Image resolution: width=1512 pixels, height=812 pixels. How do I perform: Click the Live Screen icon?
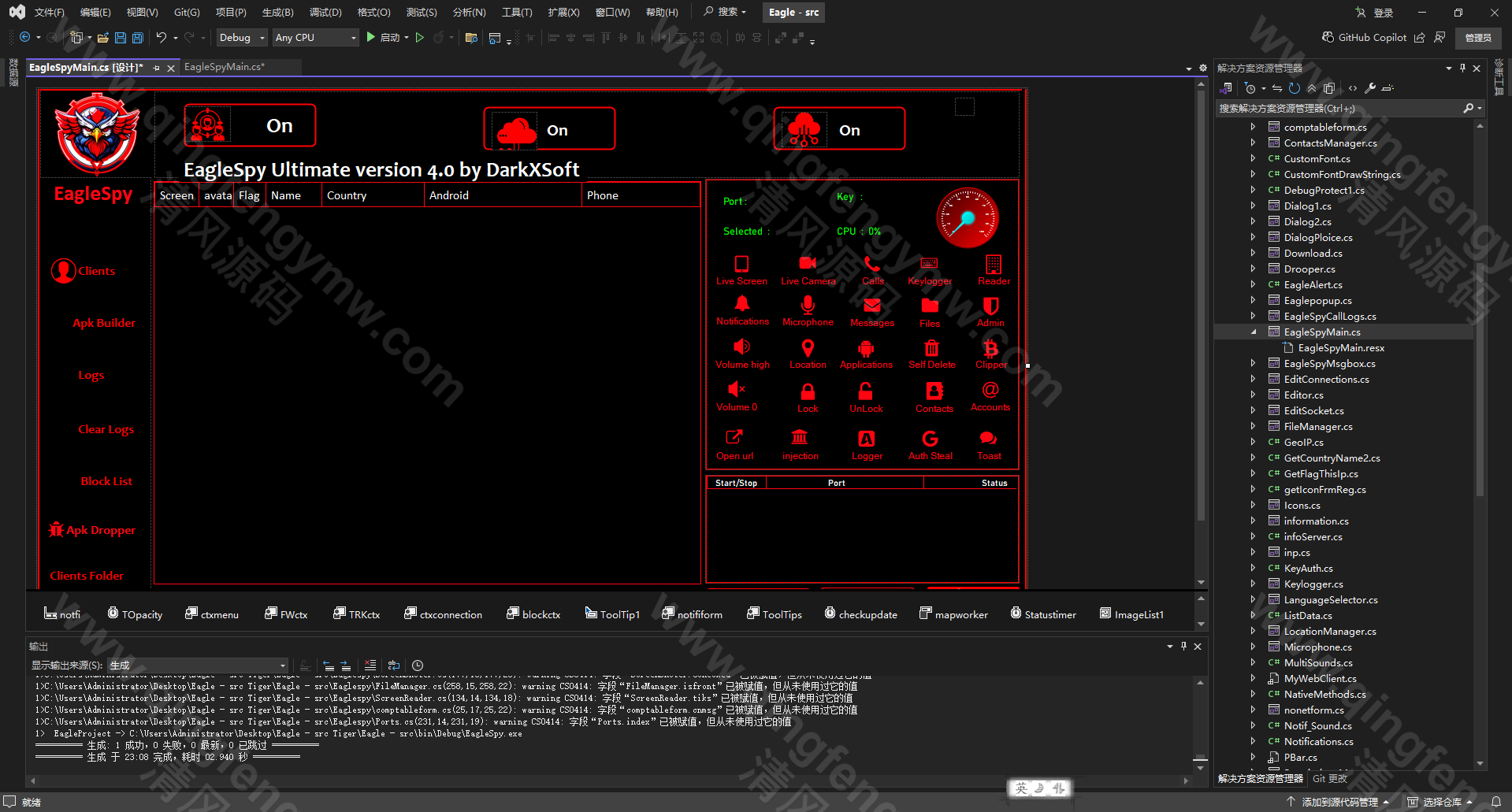[x=741, y=264]
